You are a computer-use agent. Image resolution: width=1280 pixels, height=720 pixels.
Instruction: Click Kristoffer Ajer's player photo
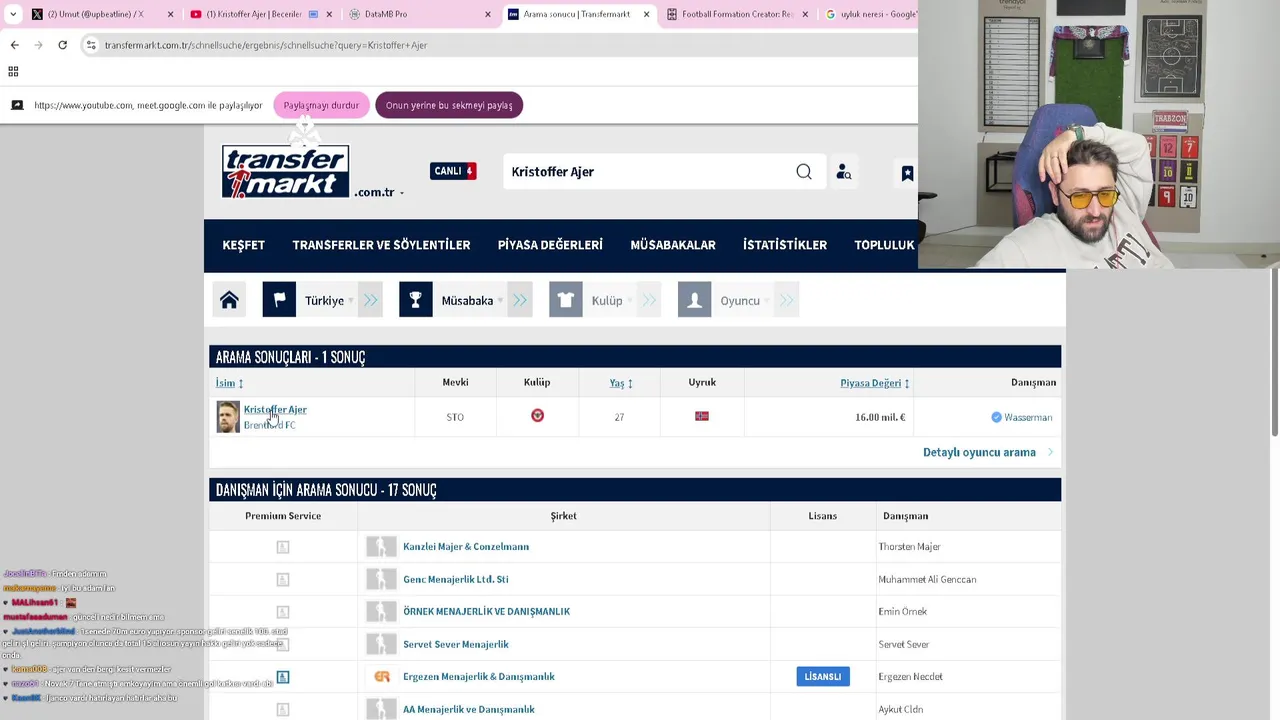[228, 417]
